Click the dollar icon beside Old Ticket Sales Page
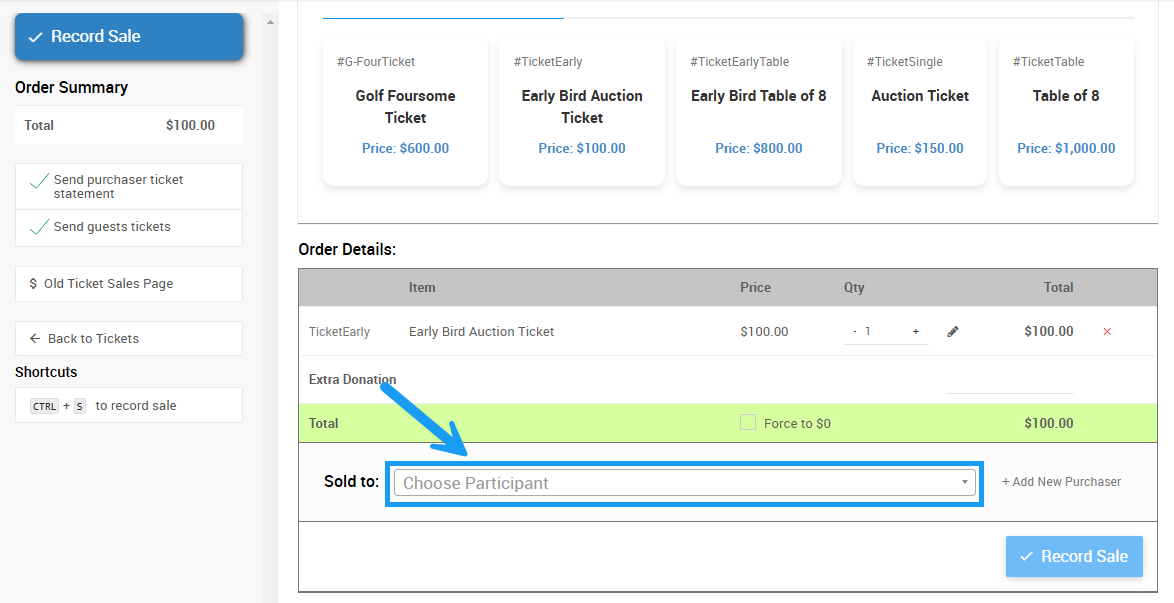Image resolution: width=1174 pixels, height=603 pixels. click(33, 284)
